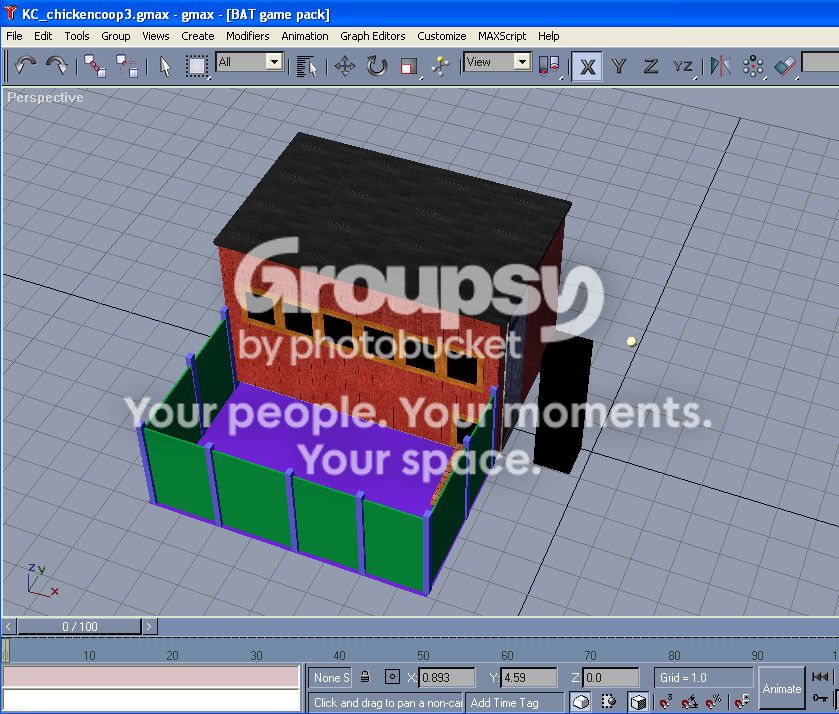This screenshot has height=714, width=839.
Task: Choose the Select Object arrow tool
Action: pyautogui.click(x=165, y=66)
